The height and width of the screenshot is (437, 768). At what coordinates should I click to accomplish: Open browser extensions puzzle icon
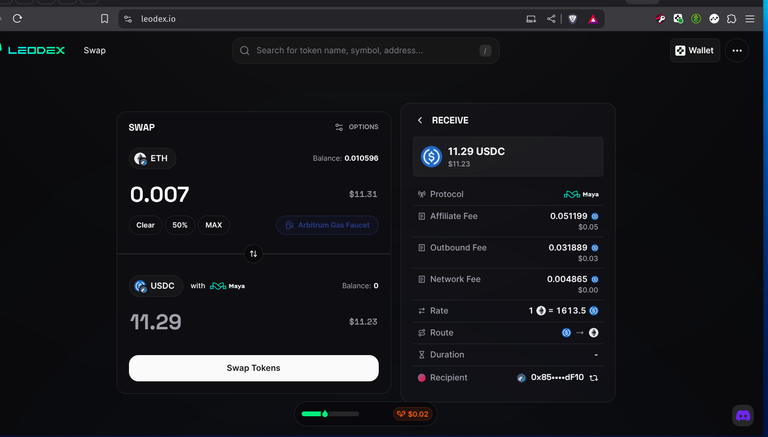point(731,19)
